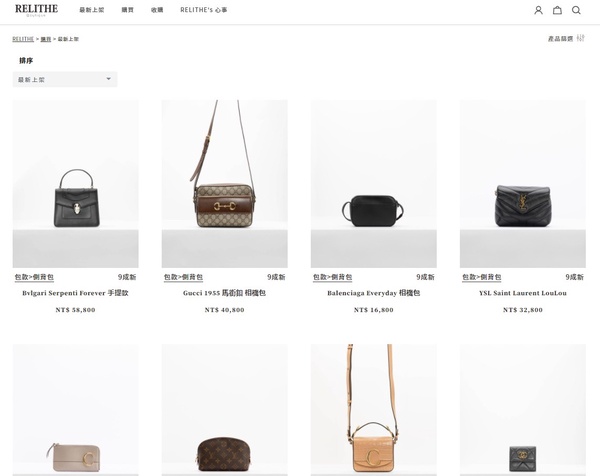Click the 9成新 label on YSL card
Screen dimensions: 600x476
point(575,277)
